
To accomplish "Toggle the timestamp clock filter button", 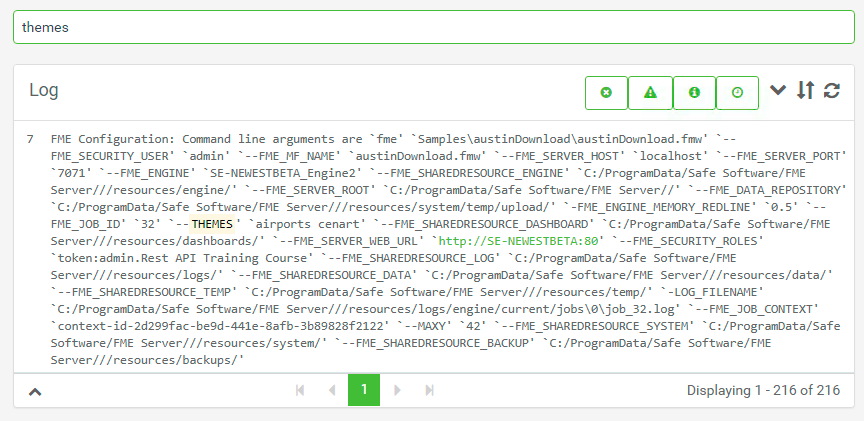I will 737,93.
